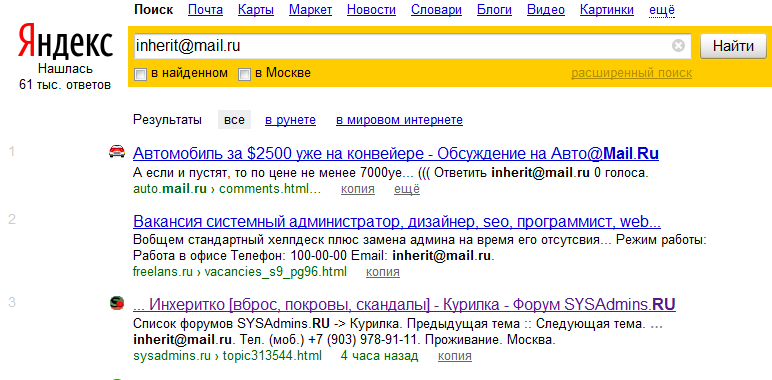Switch to Новости section

[371, 10]
